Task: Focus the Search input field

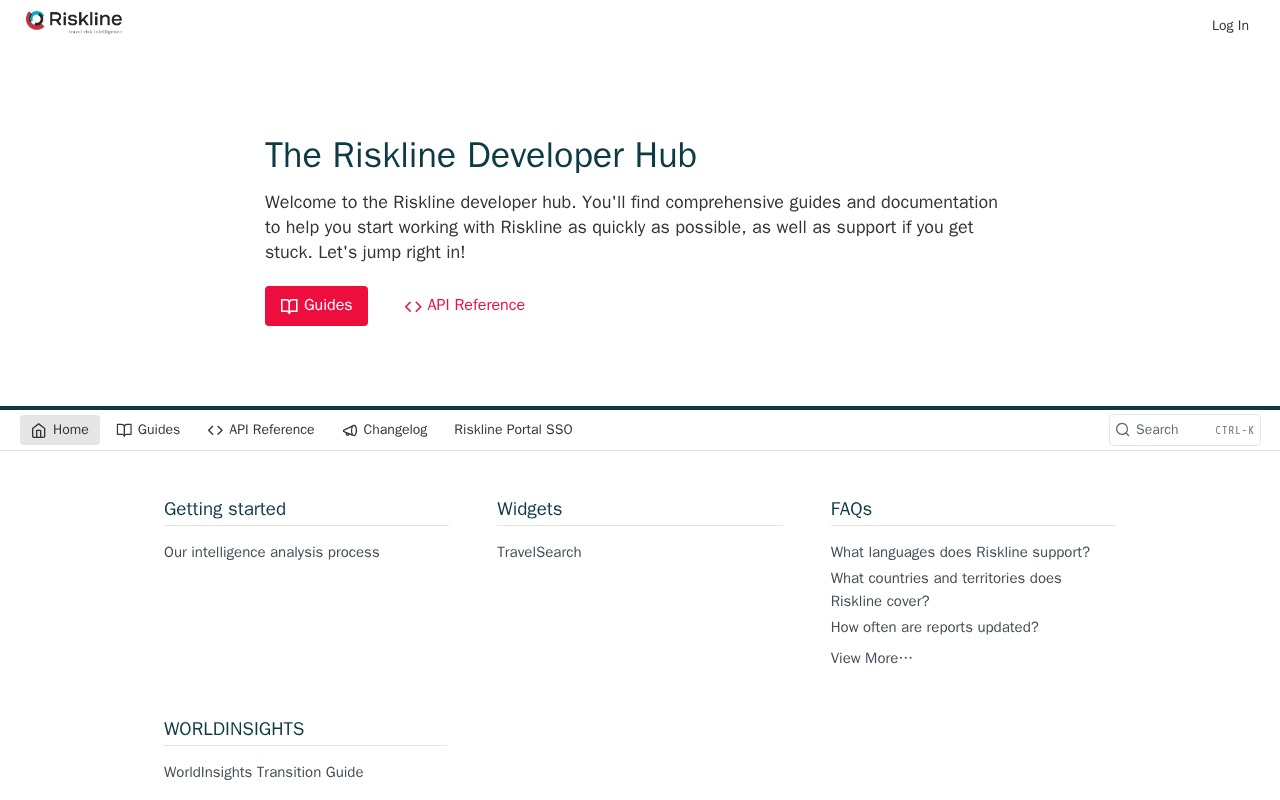Action: (1185, 430)
